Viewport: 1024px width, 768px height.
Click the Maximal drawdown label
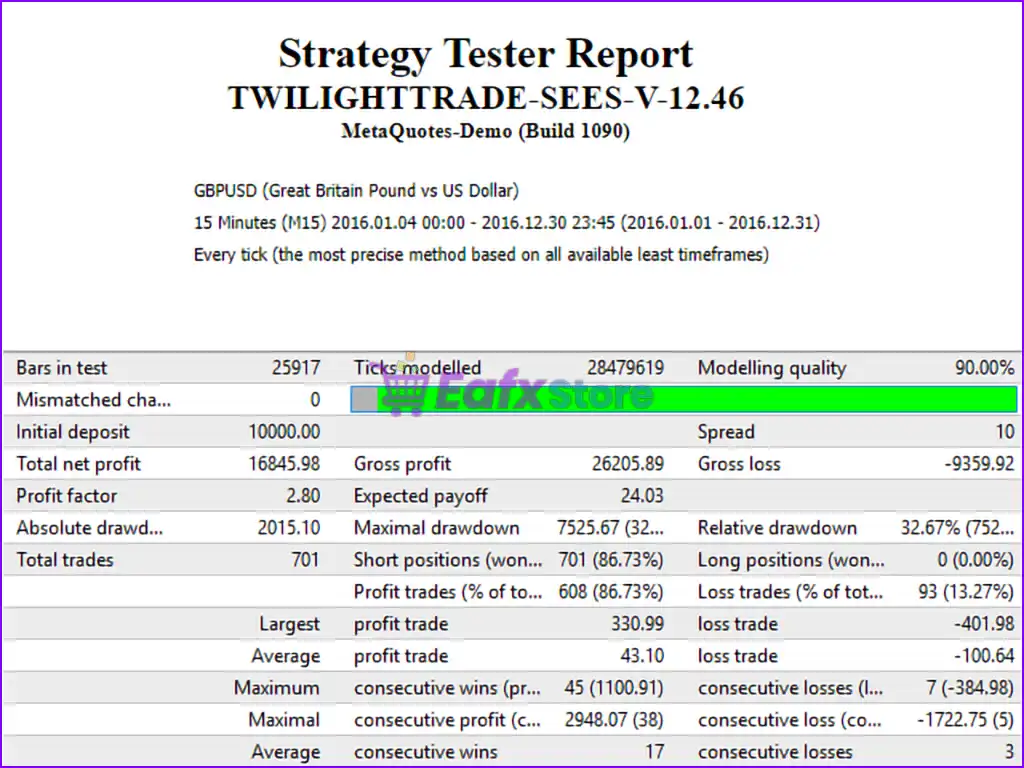tap(436, 528)
